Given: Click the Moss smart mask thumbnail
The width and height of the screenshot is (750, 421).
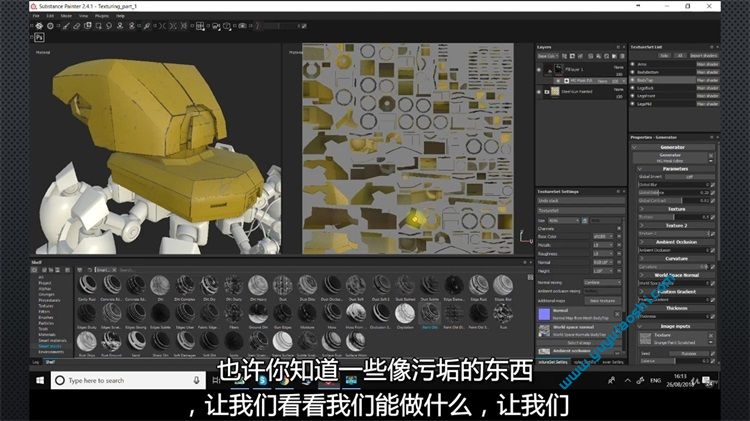Looking at the screenshot, I should tap(331, 314).
